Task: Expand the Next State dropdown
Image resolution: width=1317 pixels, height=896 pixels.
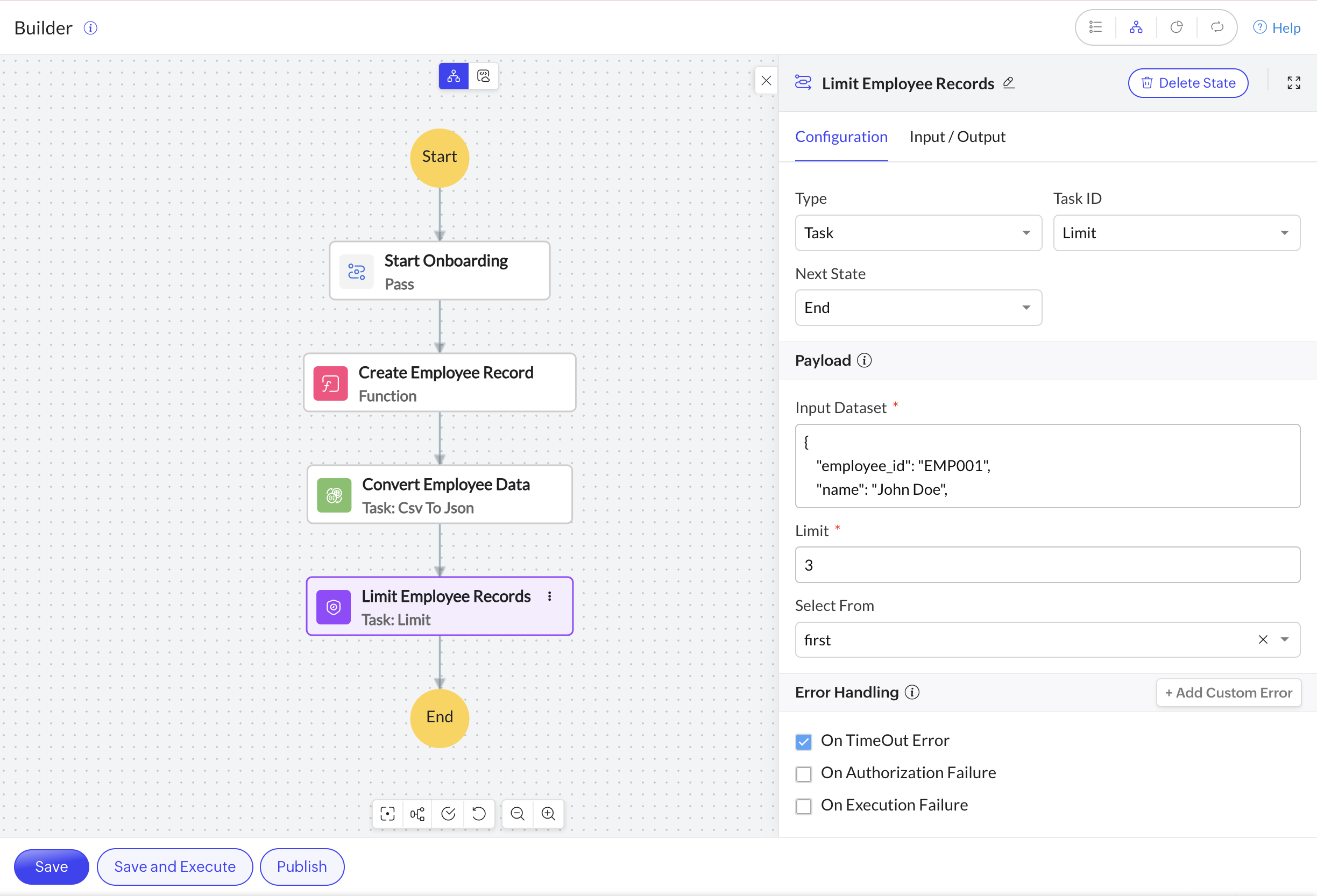Action: (918, 308)
